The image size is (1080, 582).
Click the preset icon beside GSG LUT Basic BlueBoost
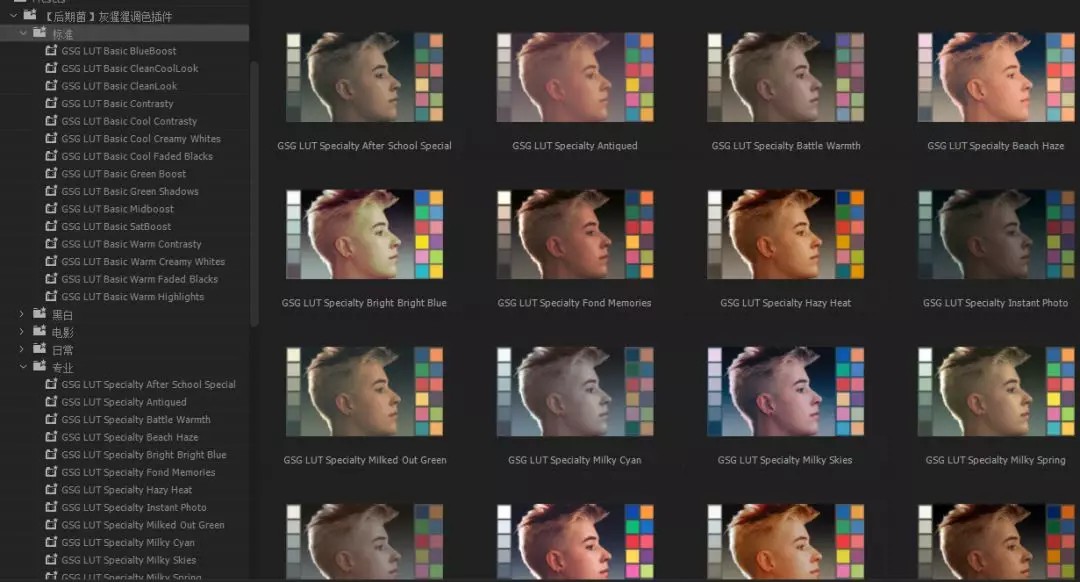tap(51, 51)
